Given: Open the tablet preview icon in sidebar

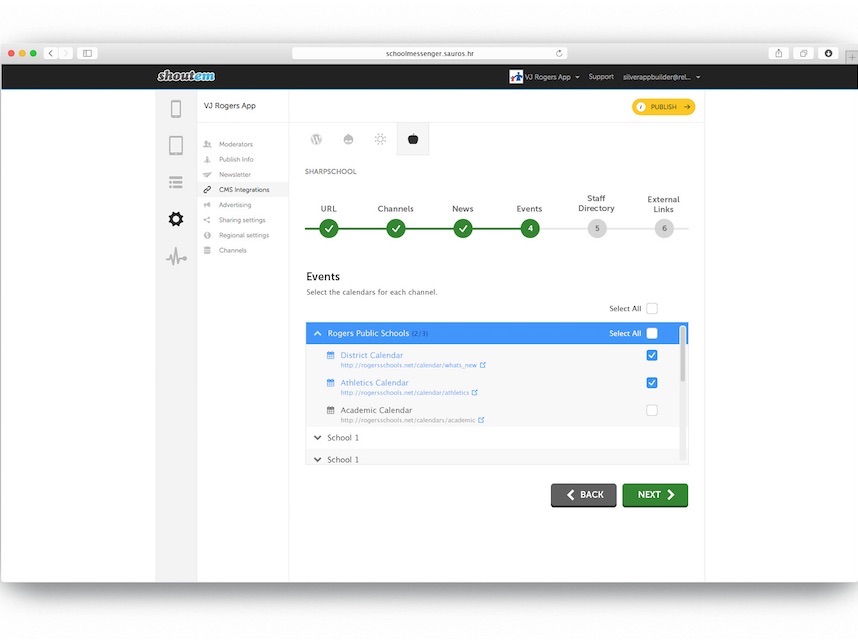Looking at the screenshot, I should [176, 146].
